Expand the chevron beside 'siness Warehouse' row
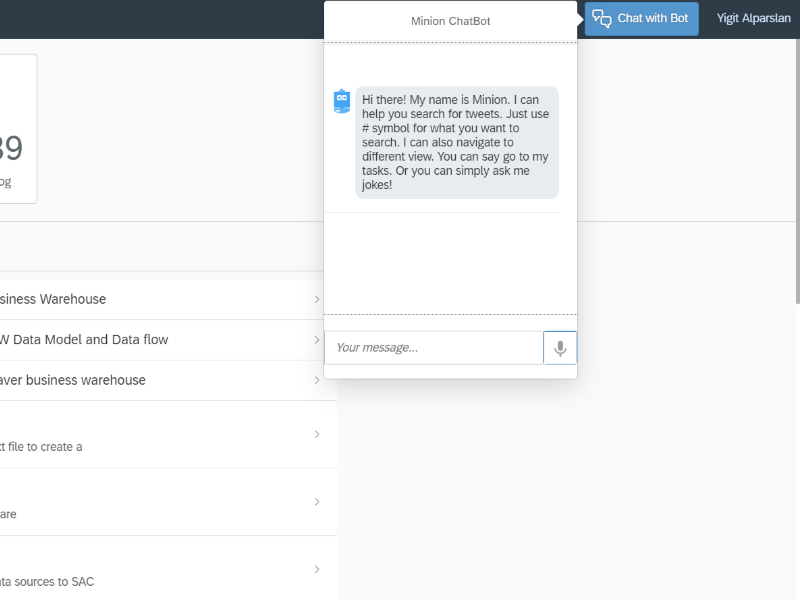 (x=317, y=299)
